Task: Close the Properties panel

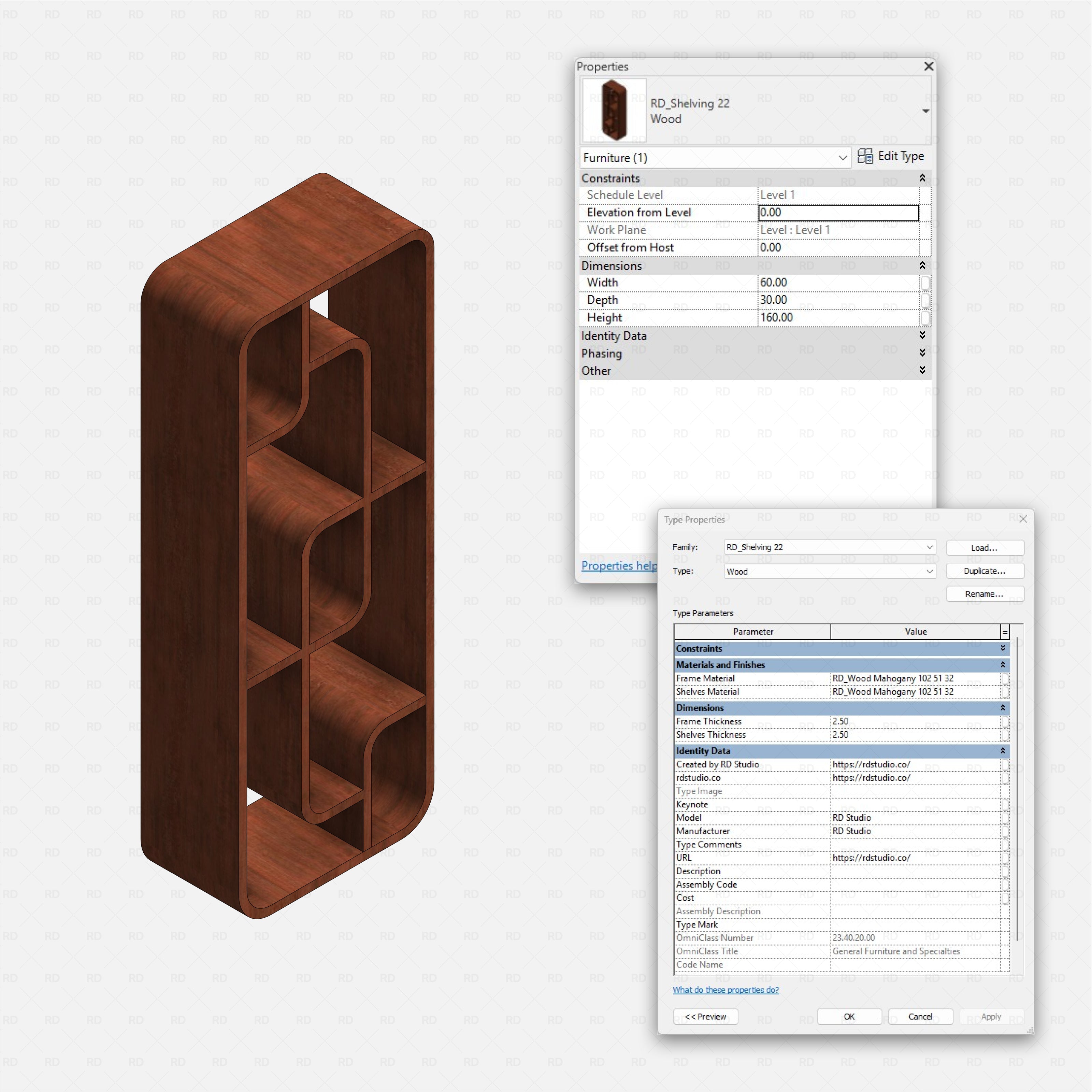Action: coord(928,66)
